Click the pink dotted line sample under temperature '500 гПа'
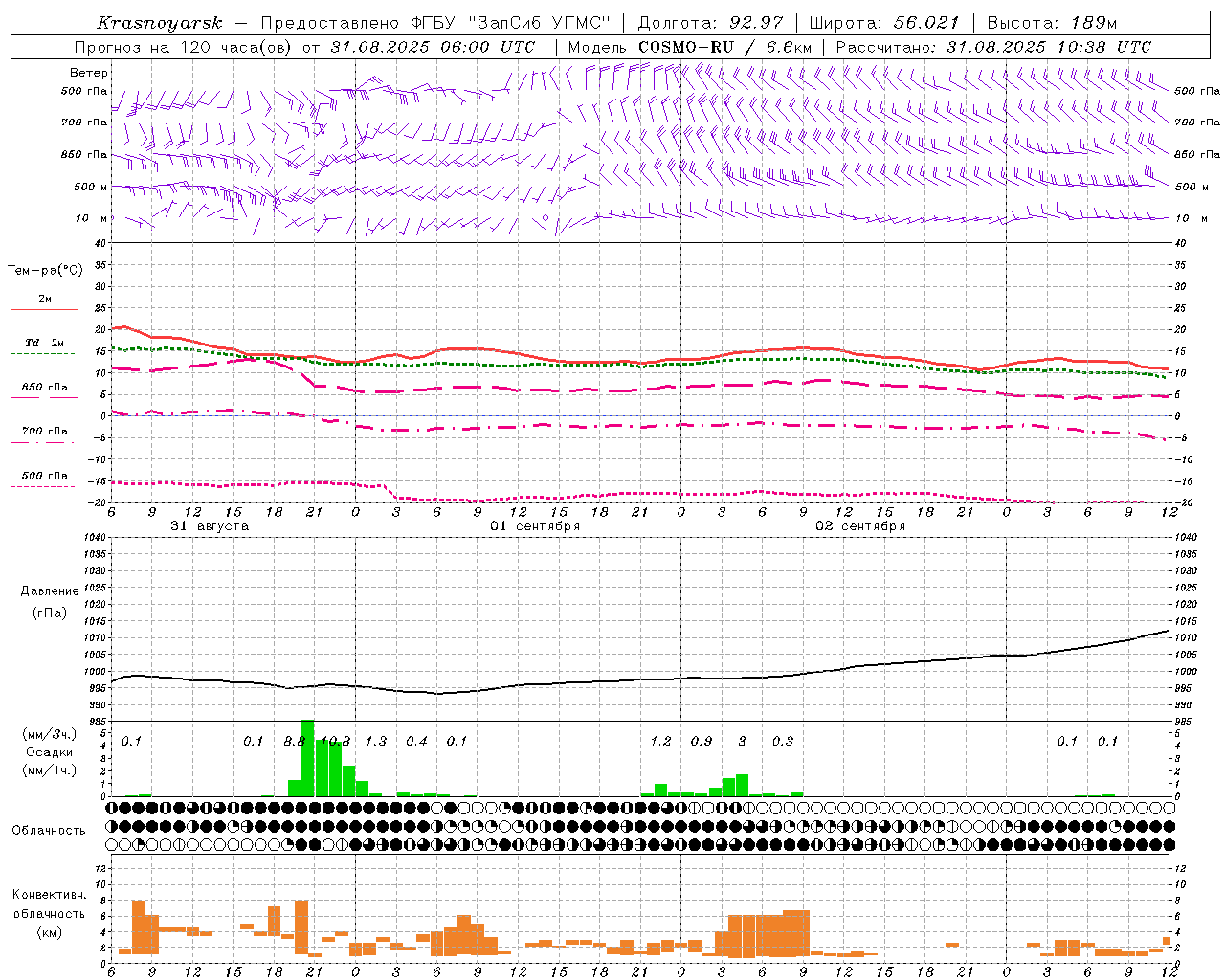The width and height of the screenshot is (1225, 980). click(43, 487)
